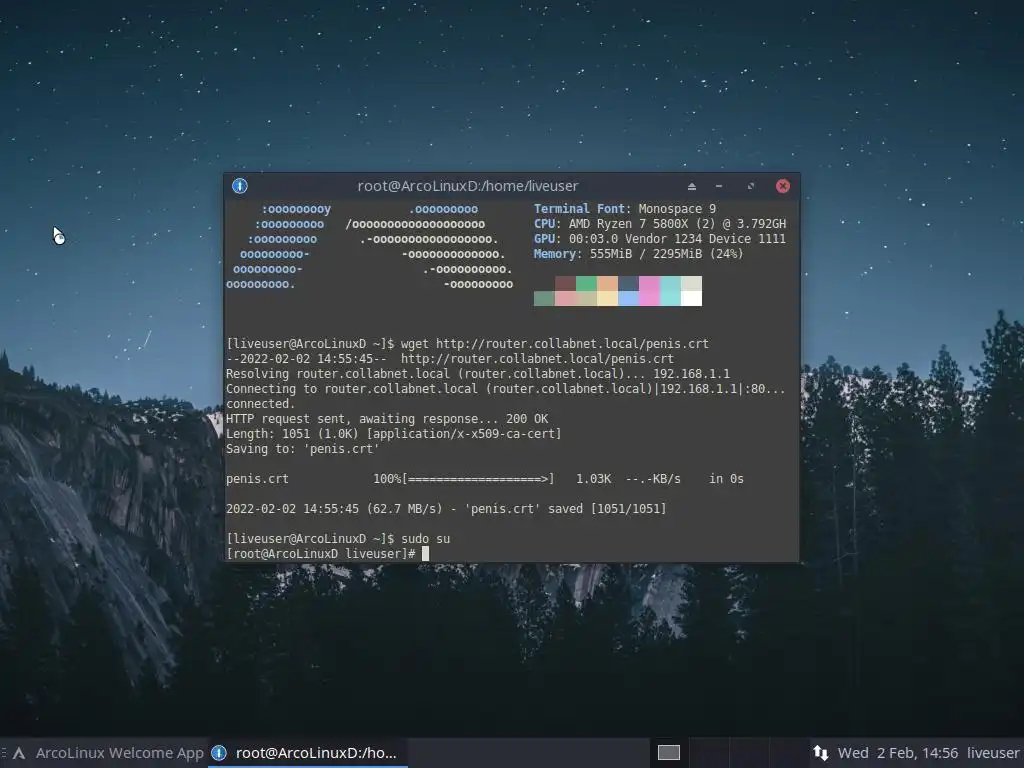Screen dimensions: 1024x768
Task: Click the 'CPU: AMD Ryzen 7 5800X' line
Action: point(660,224)
